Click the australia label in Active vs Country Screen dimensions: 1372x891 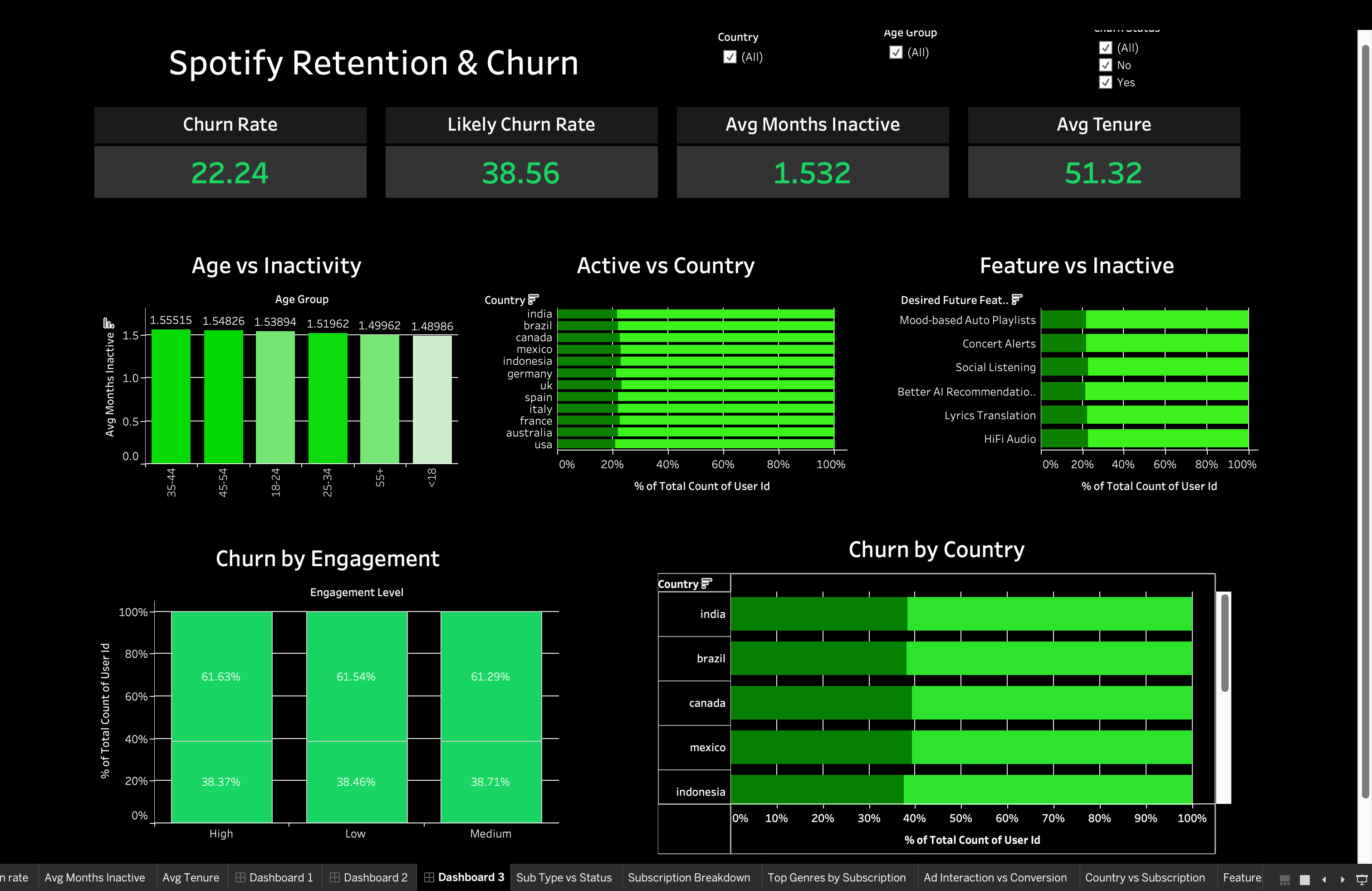[529, 432]
